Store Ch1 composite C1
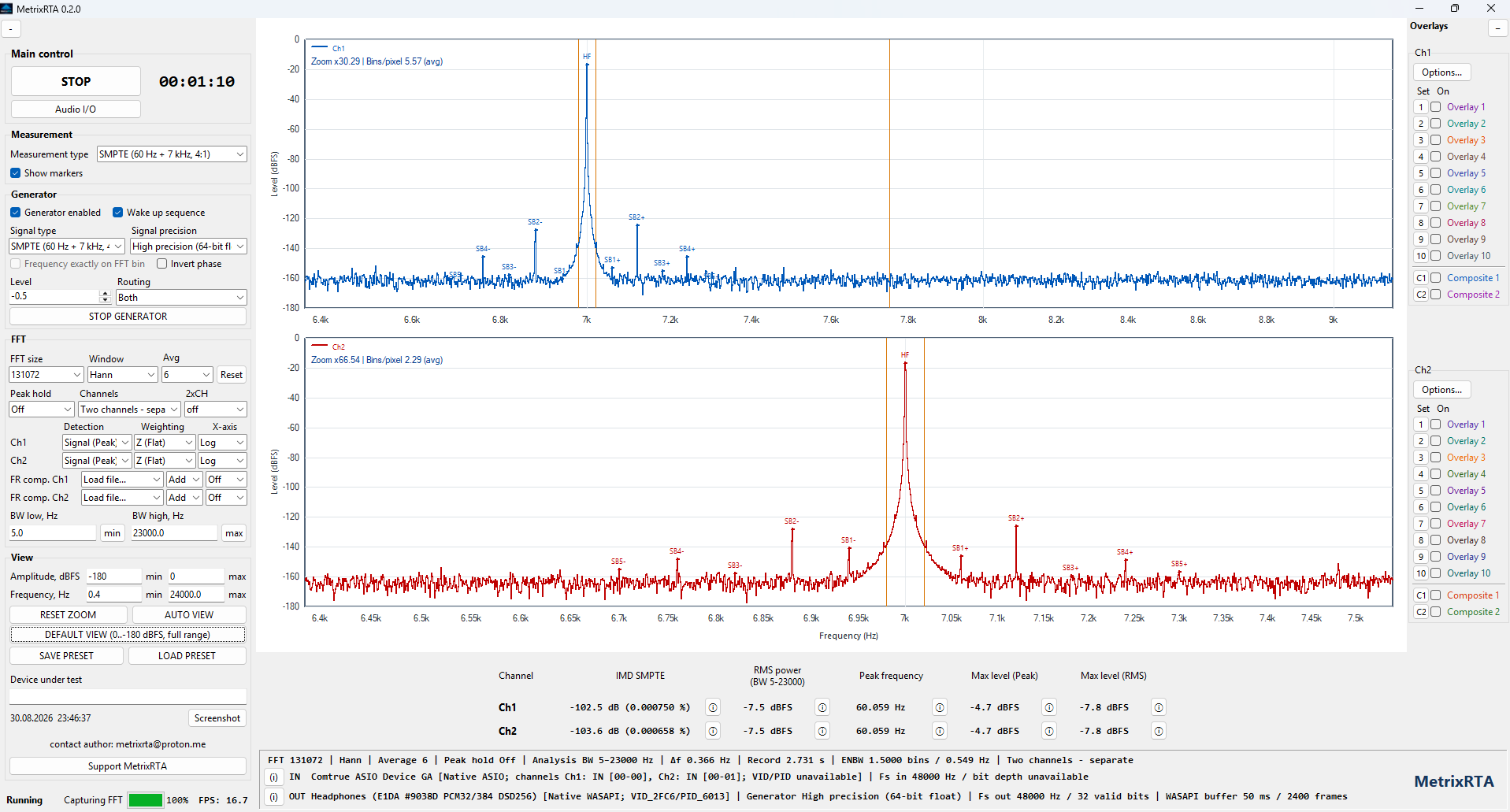The image size is (1510, 812). (x=1421, y=278)
